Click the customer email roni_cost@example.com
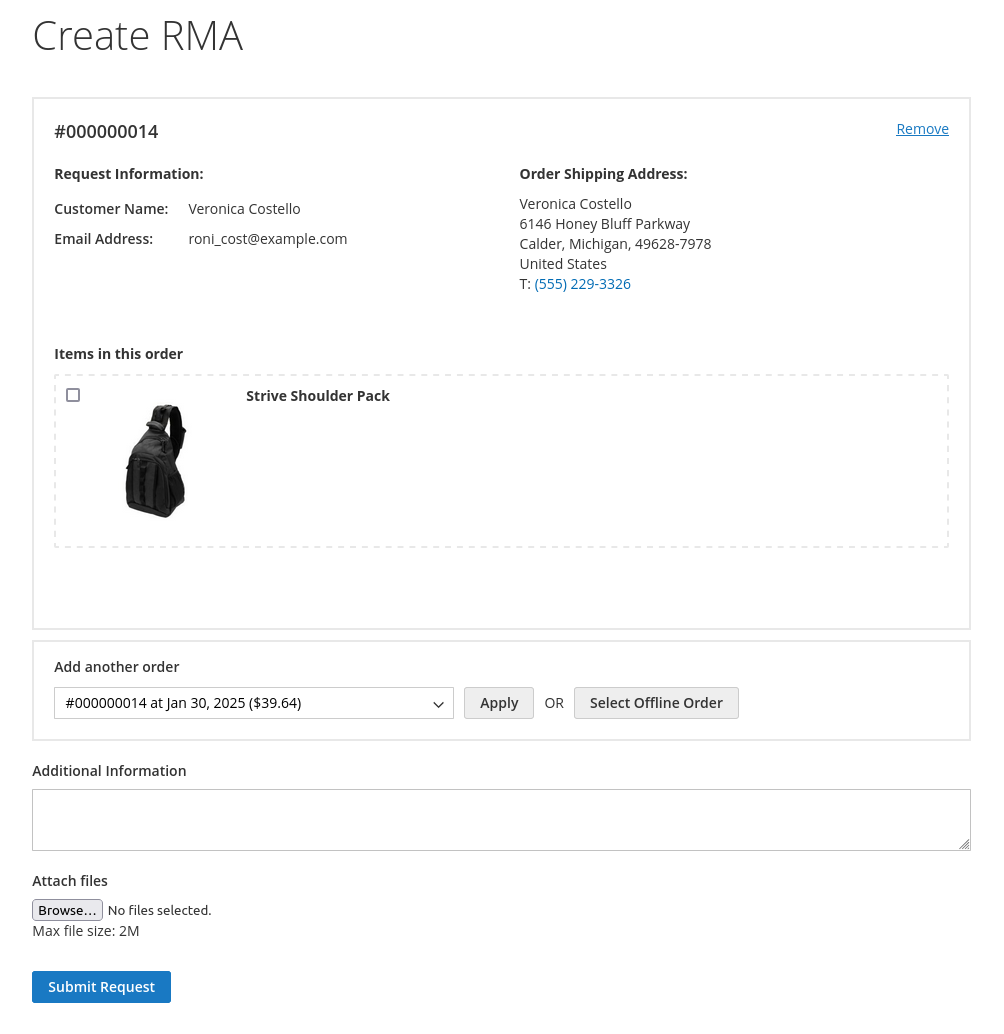The image size is (1004, 1034). [268, 238]
